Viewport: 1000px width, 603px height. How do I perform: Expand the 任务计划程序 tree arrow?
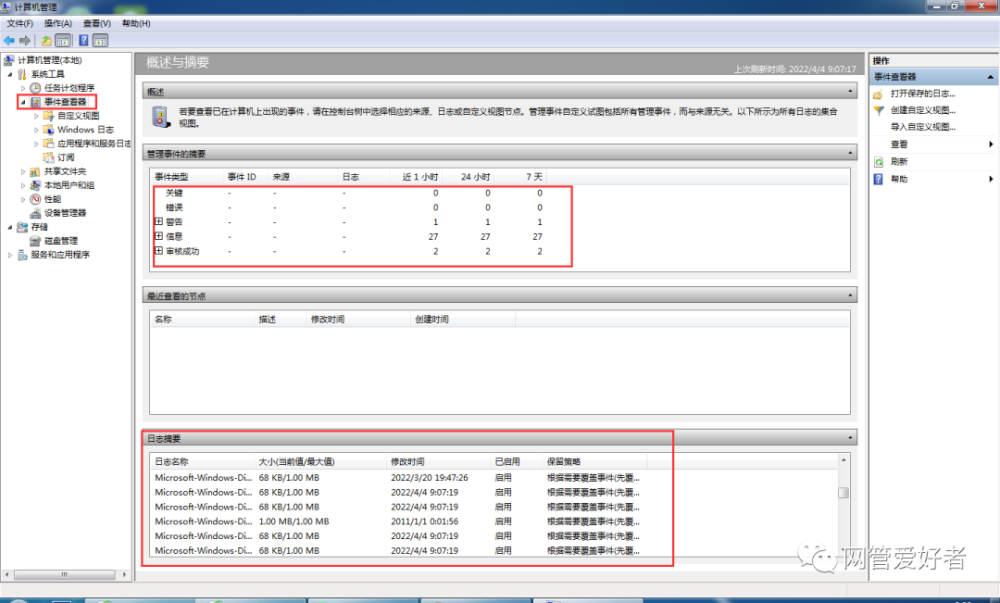point(23,88)
